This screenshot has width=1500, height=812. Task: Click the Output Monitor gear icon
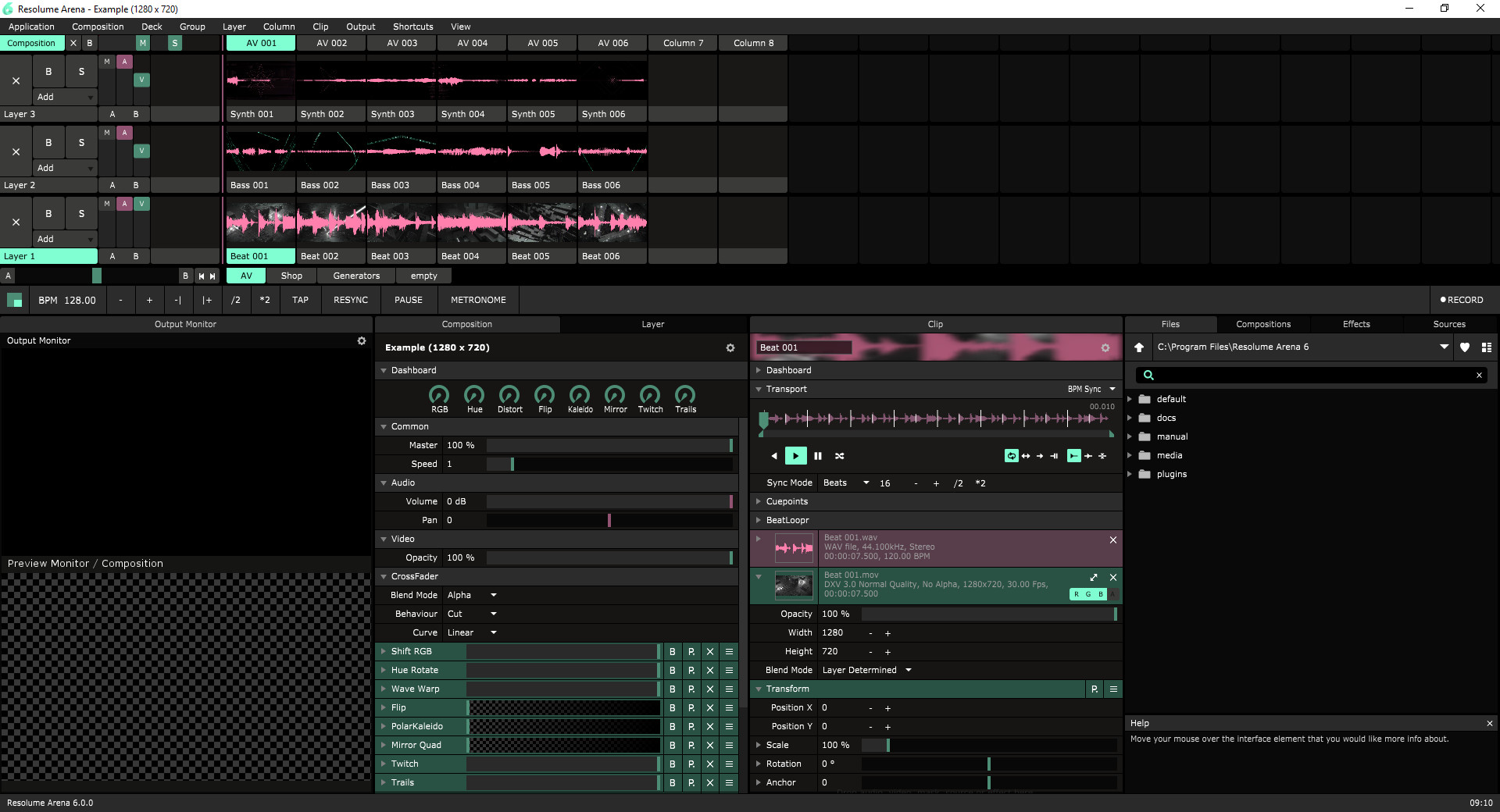coord(362,341)
